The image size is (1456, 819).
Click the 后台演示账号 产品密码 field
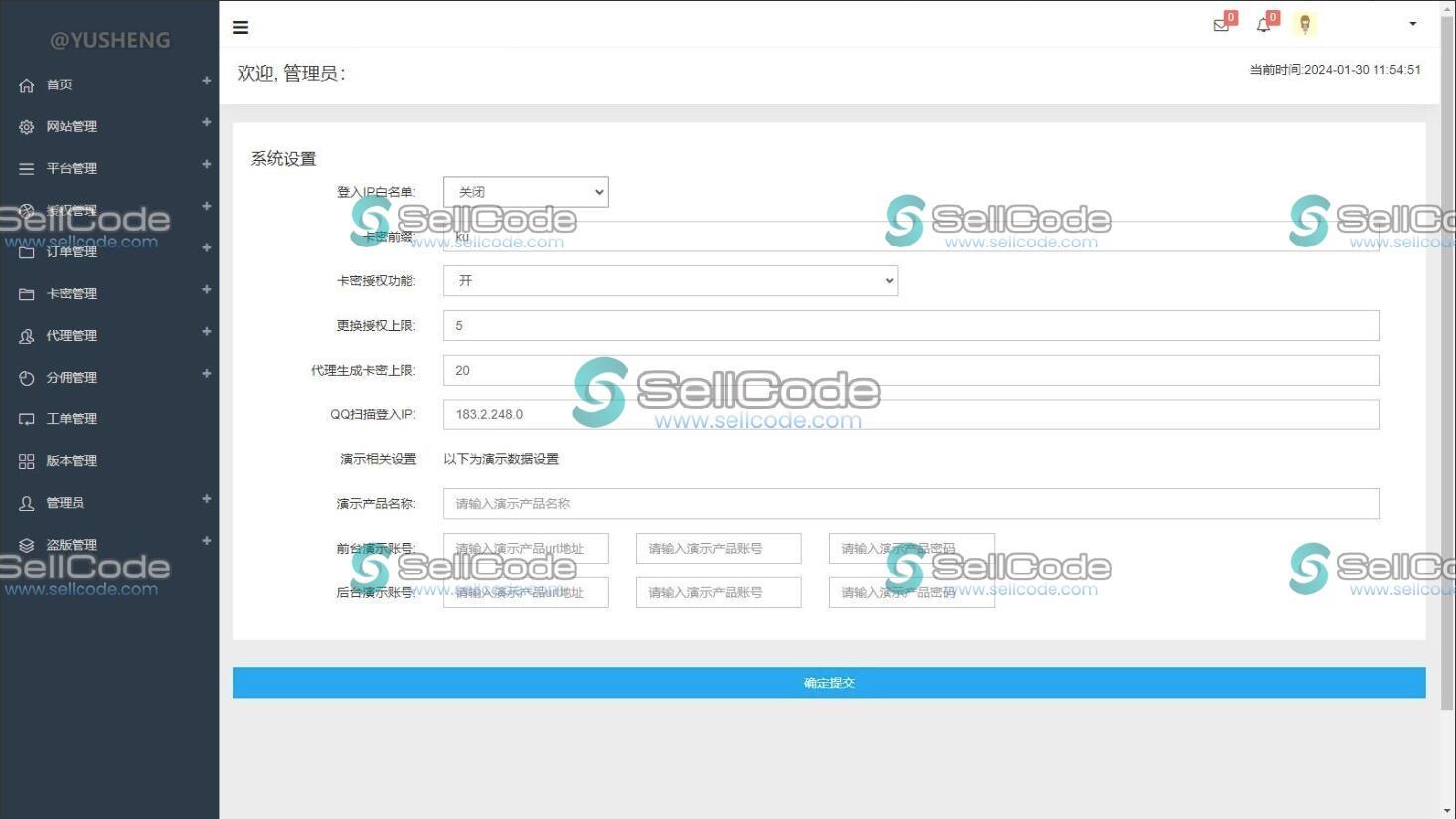[911, 592]
